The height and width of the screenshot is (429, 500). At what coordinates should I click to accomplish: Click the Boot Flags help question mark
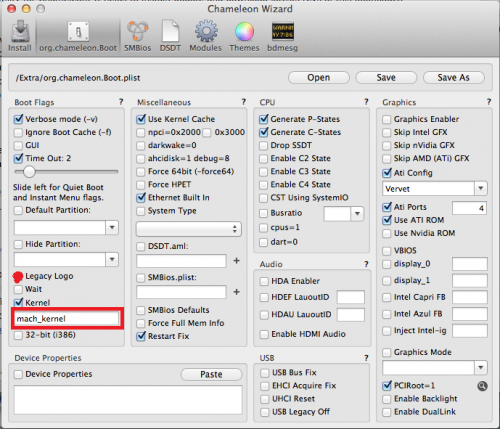click(x=121, y=102)
